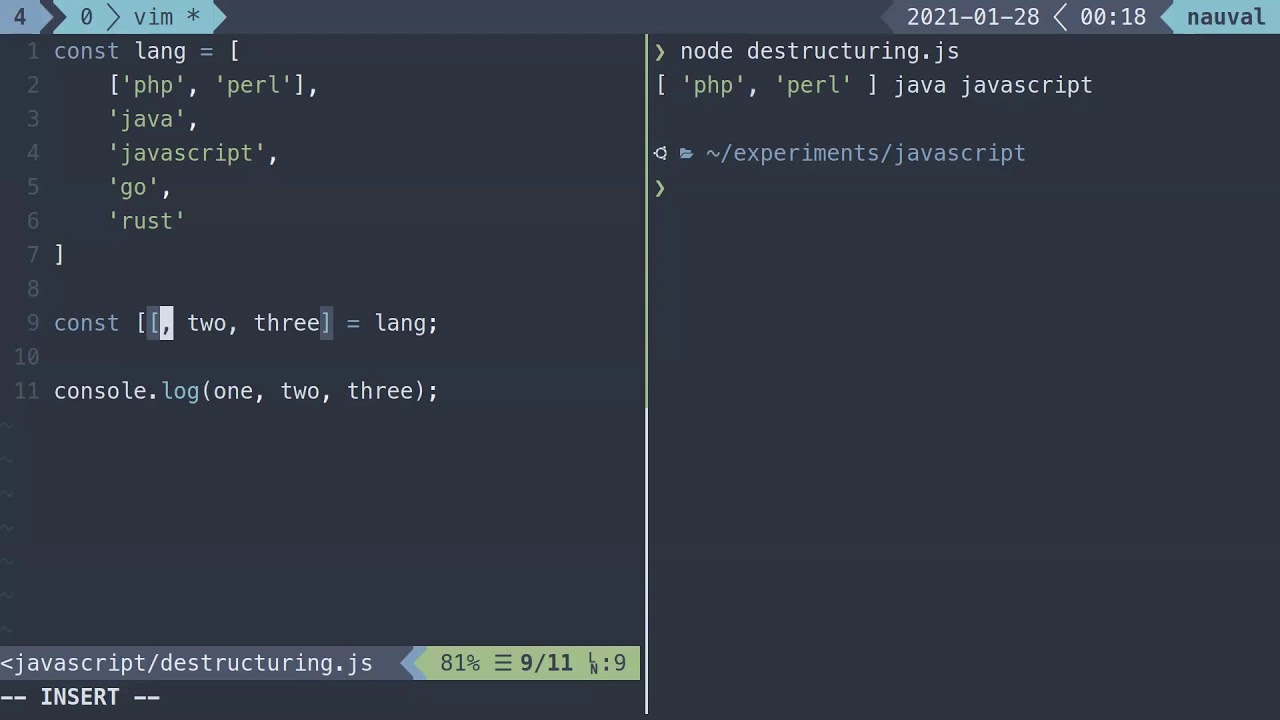
Task: Click the cursor block on line 9
Action: click(x=167, y=323)
